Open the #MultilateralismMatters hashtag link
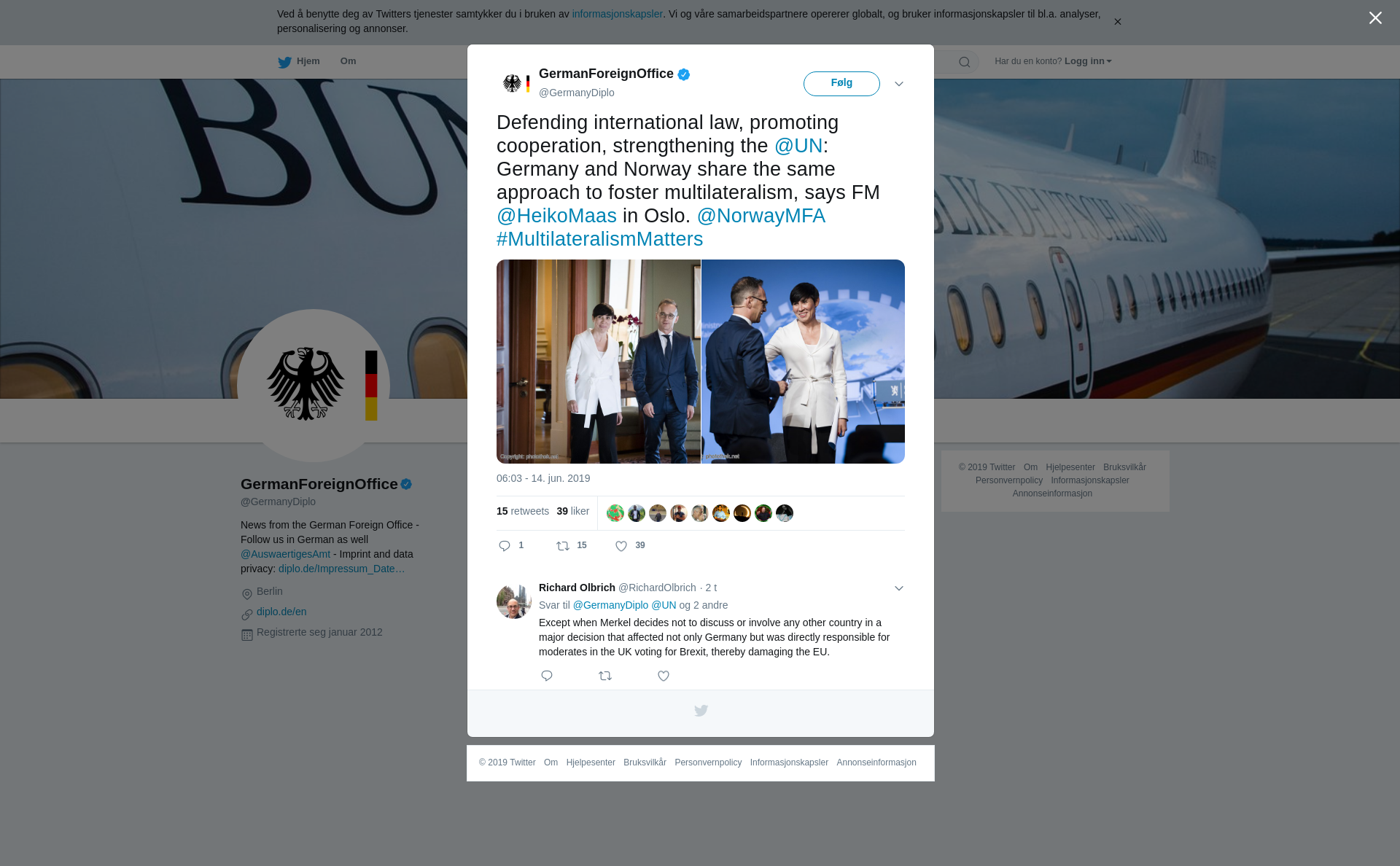The image size is (1400, 866). (599, 239)
